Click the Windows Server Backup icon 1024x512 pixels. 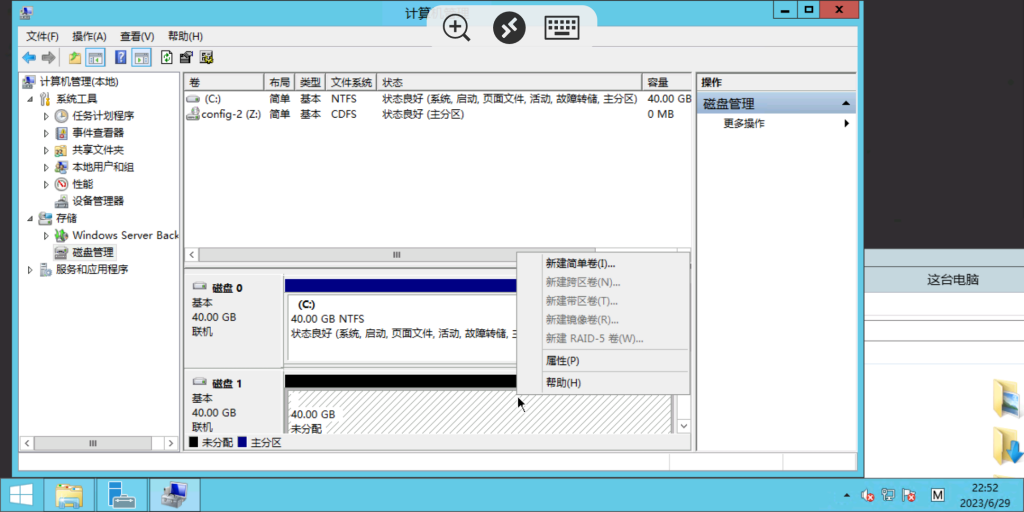pyautogui.click(x=61, y=235)
